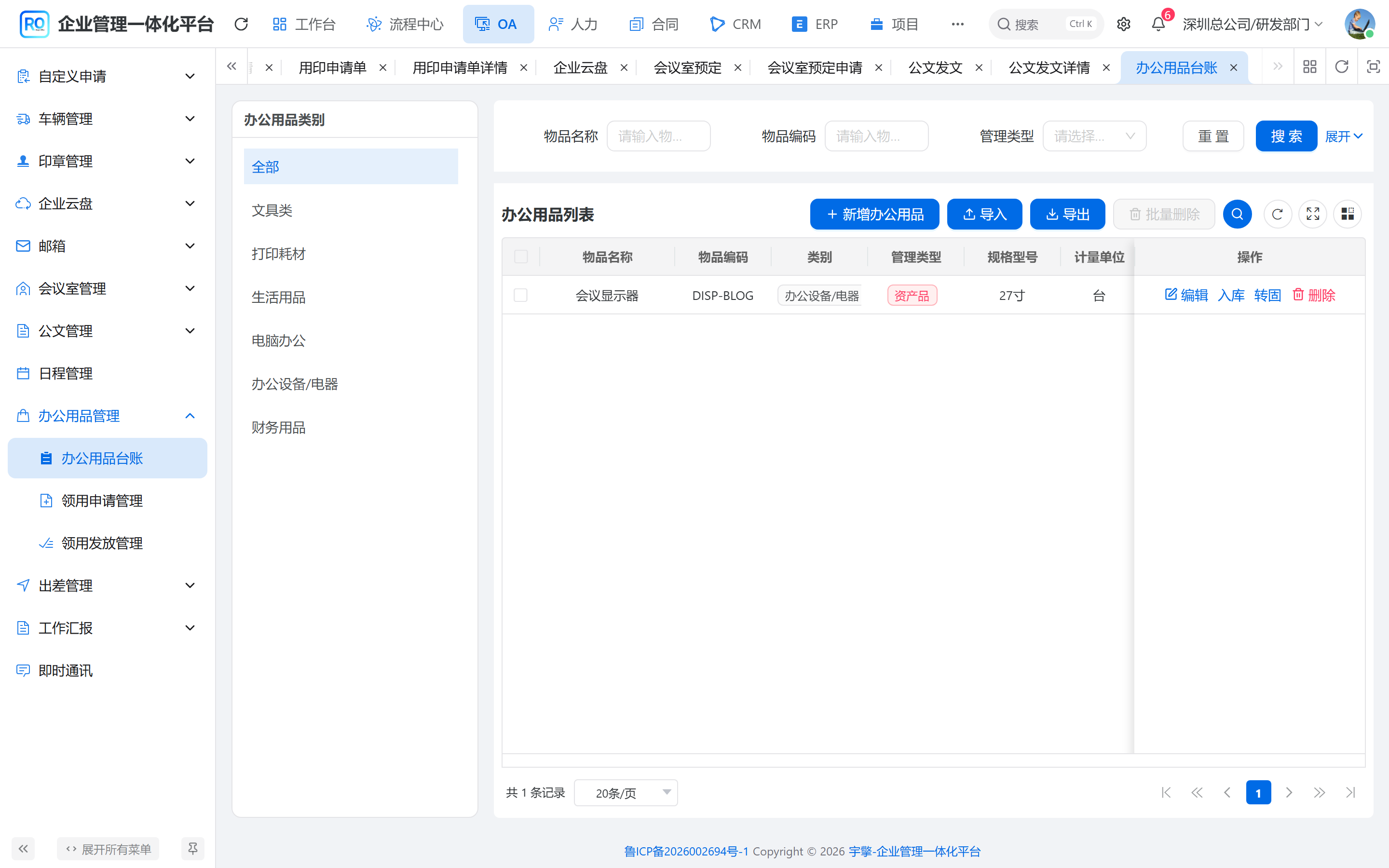Click previous page arrow in pagination

tap(1227, 793)
